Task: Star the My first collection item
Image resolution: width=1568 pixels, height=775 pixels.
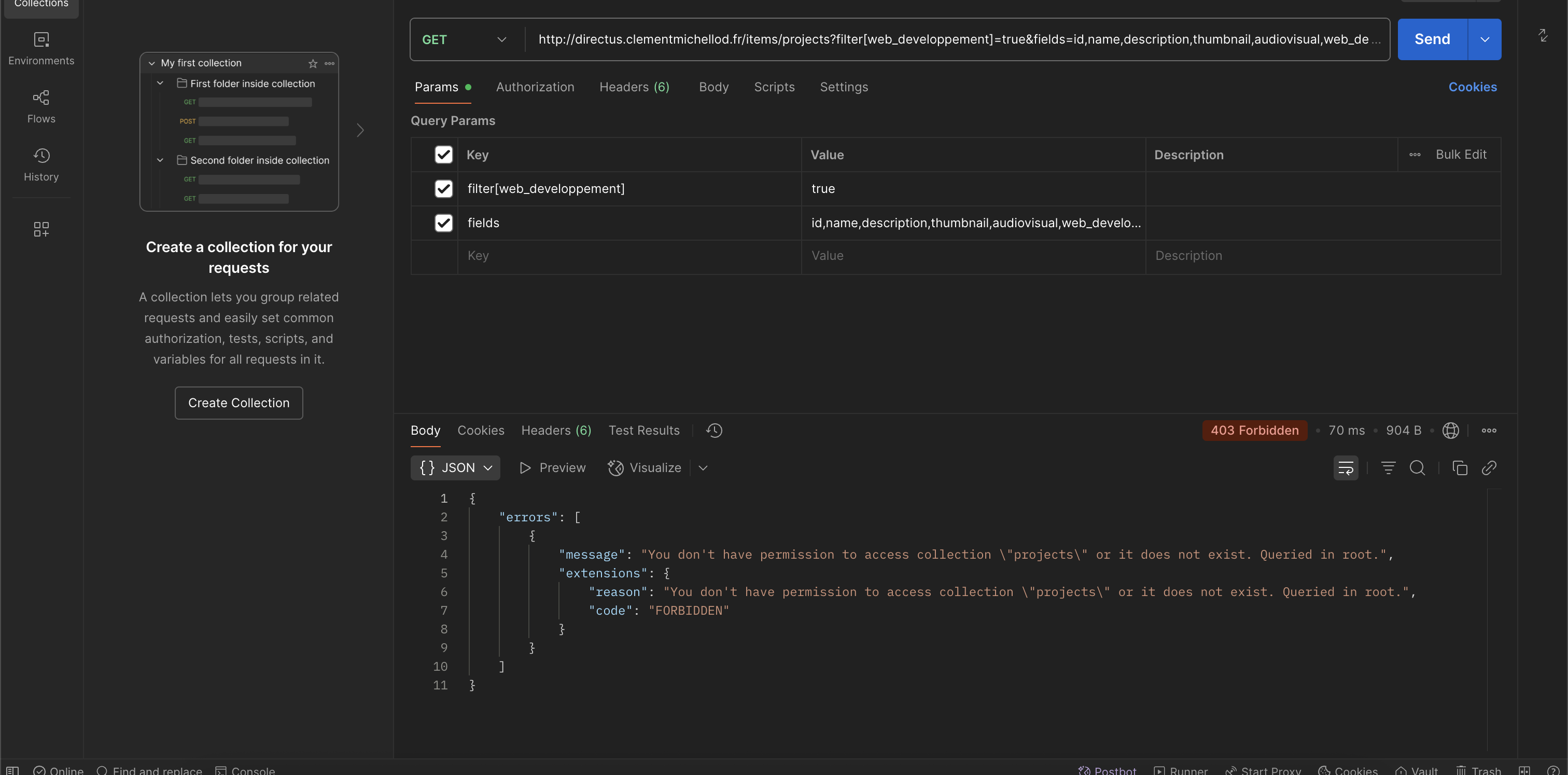Action: click(x=313, y=63)
